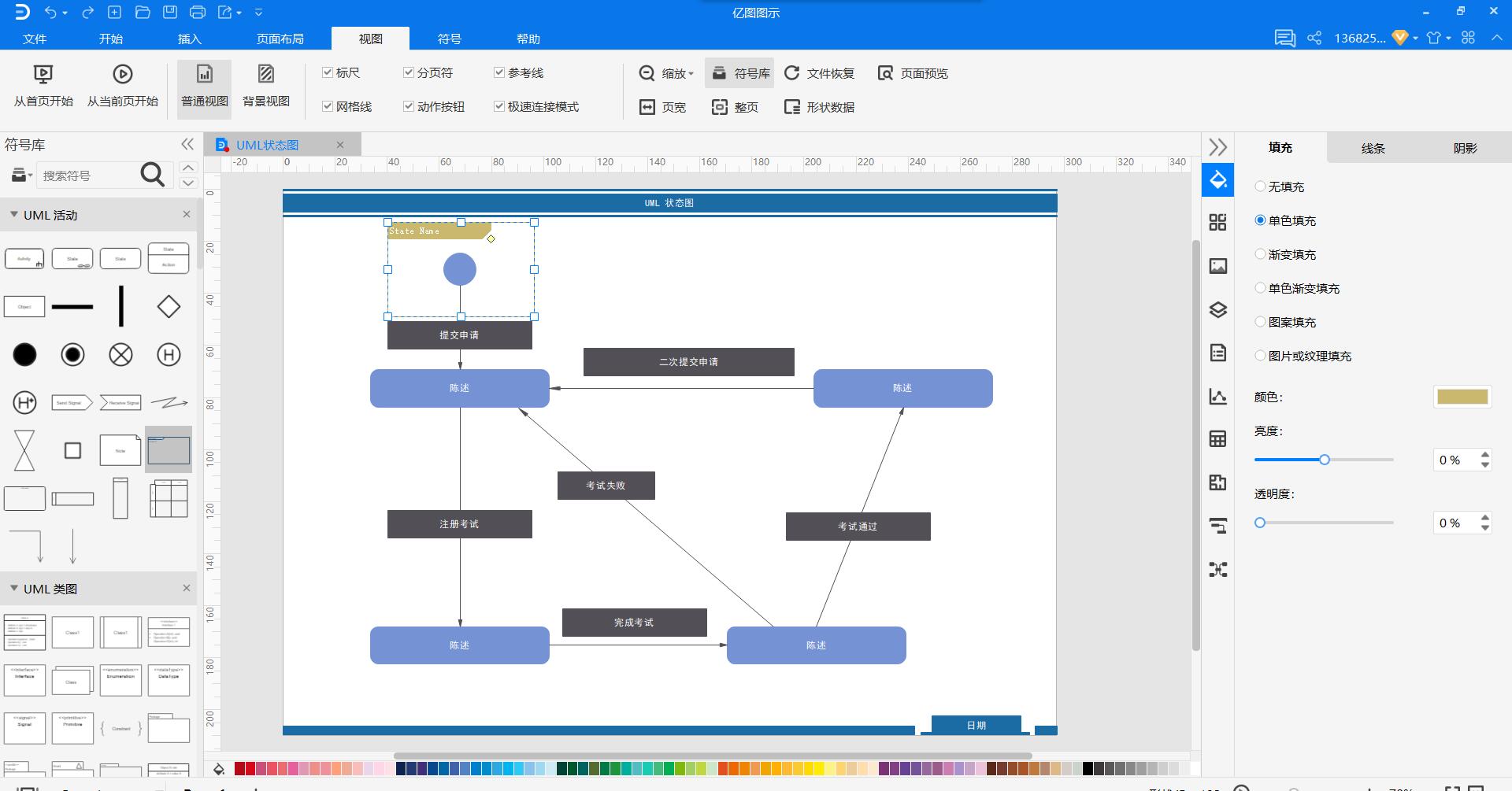This screenshot has height=791, width=1512.
Task: Close the UML 活动 section
Action: [187, 214]
